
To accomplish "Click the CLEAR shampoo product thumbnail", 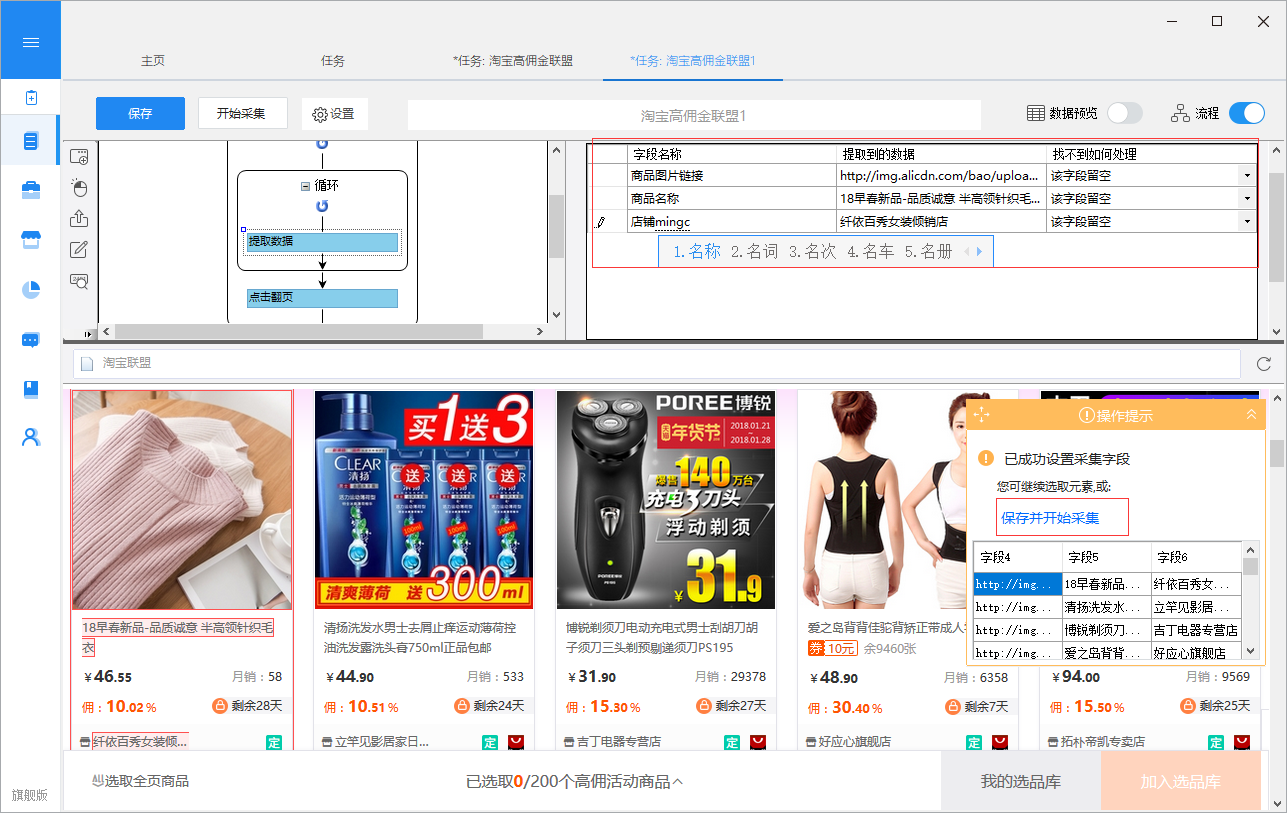I will (424, 500).
